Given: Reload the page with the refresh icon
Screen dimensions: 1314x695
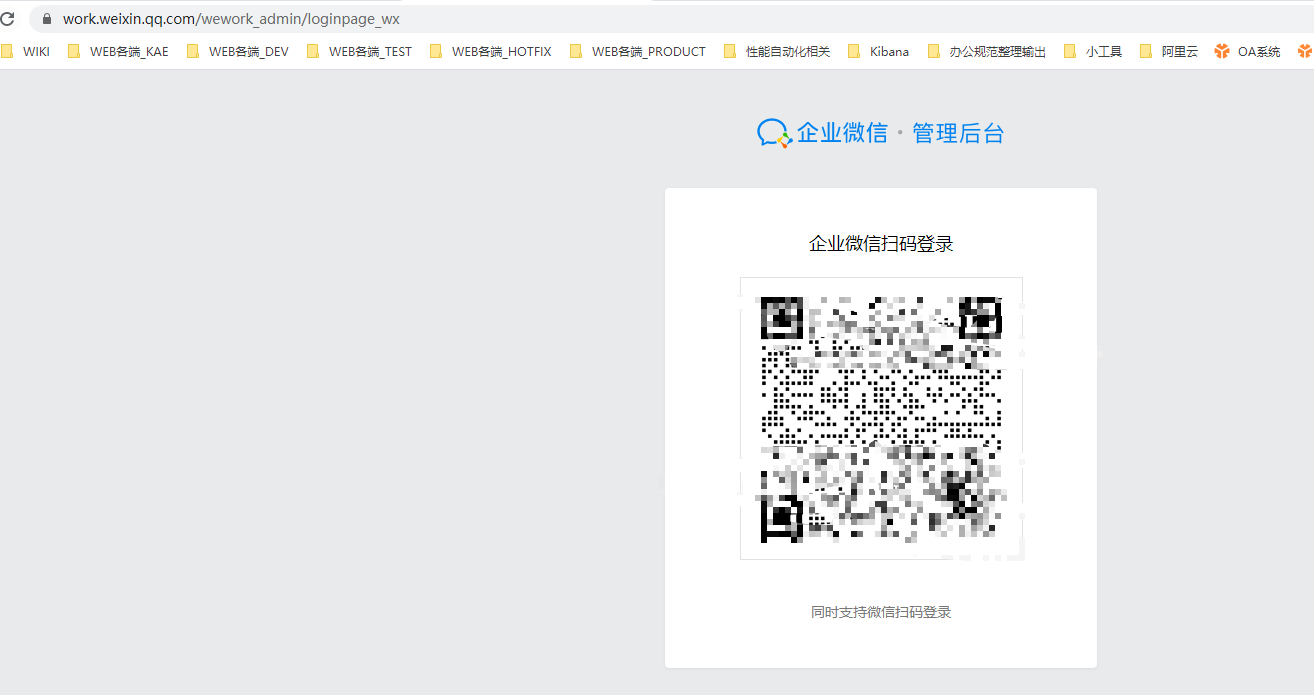Looking at the screenshot, I should click(x=7, y=18).
